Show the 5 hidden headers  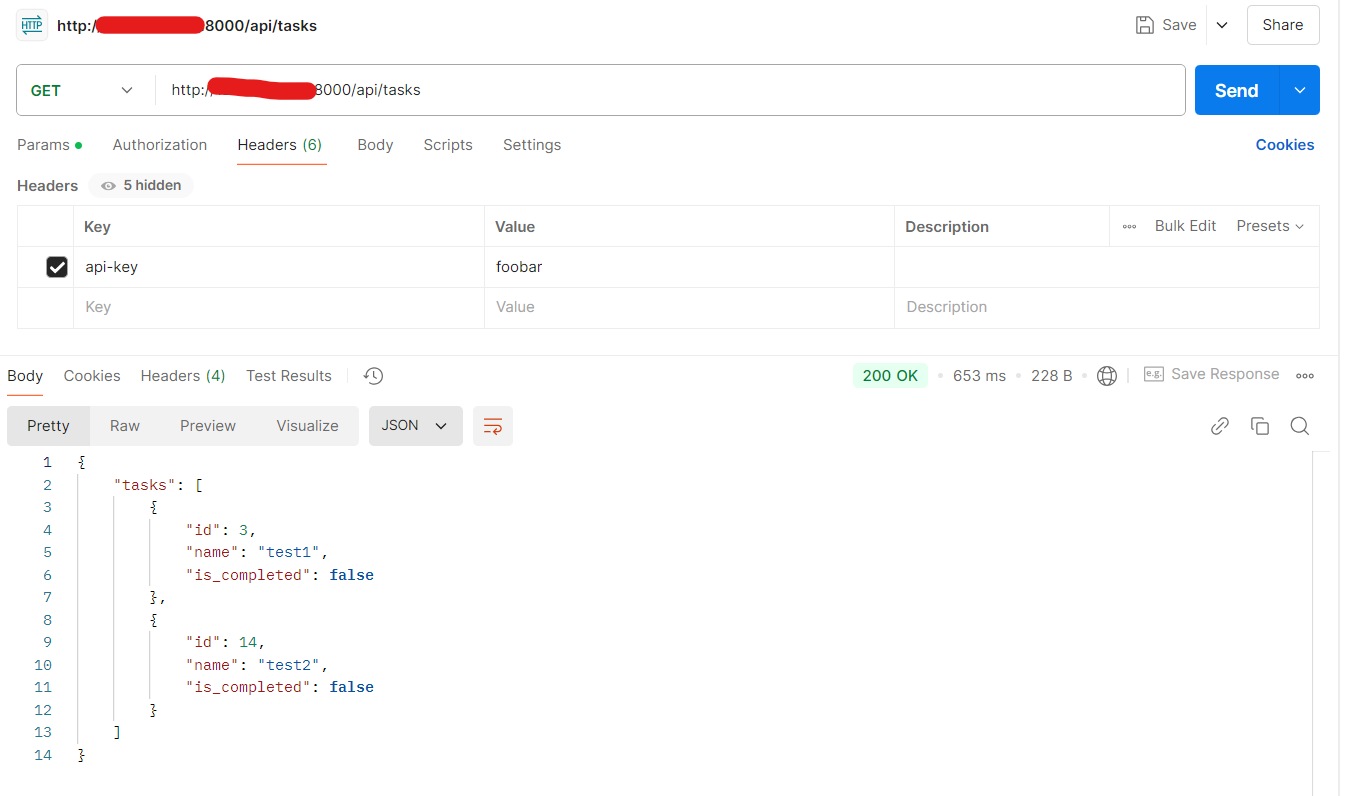click(x=141, y=185)
